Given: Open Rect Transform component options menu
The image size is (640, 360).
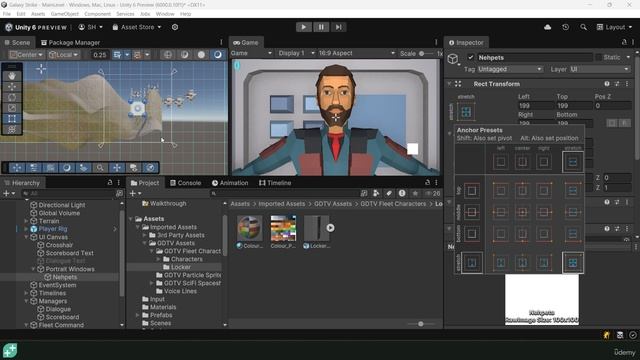Looking at the screenshot, I should click(627, 84).
